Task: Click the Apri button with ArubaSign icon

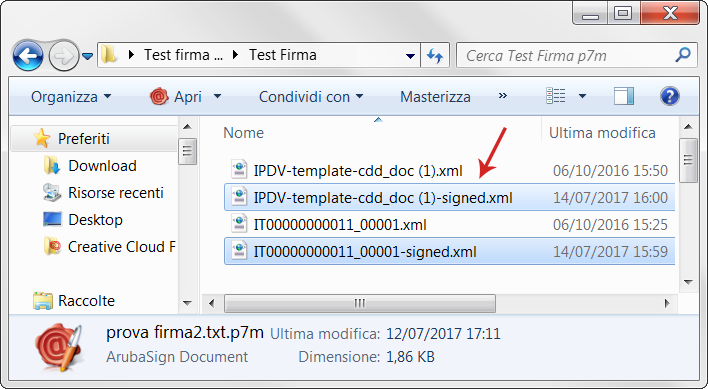Action: [x=185, y=97]
